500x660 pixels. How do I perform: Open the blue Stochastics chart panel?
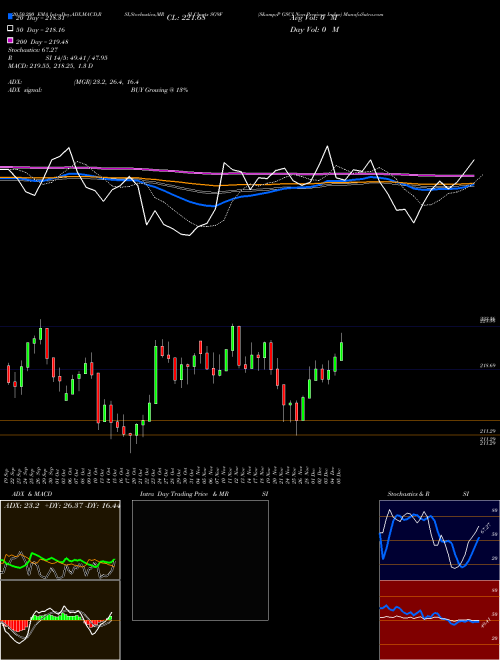coord(439,540)
